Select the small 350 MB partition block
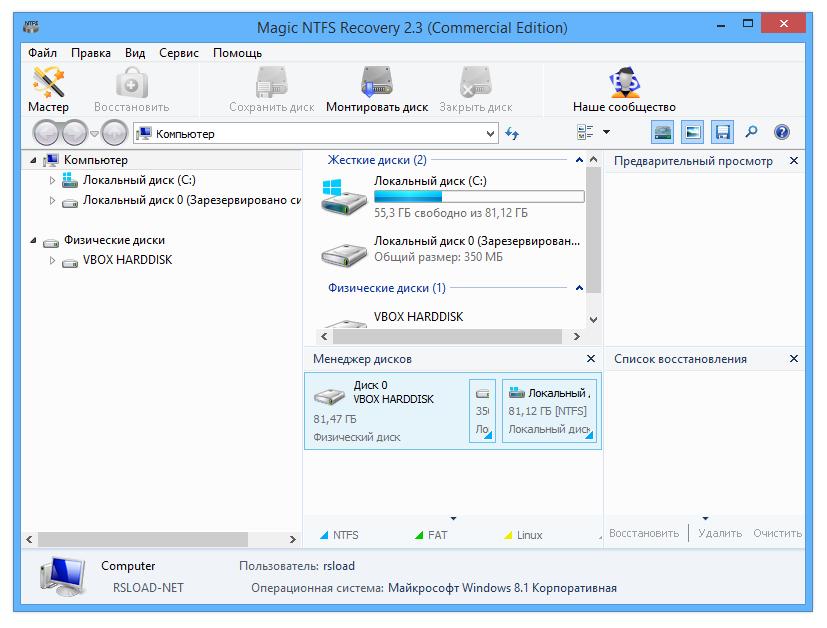Viewport: 827px width, 628px height. [x=482, y=411]
